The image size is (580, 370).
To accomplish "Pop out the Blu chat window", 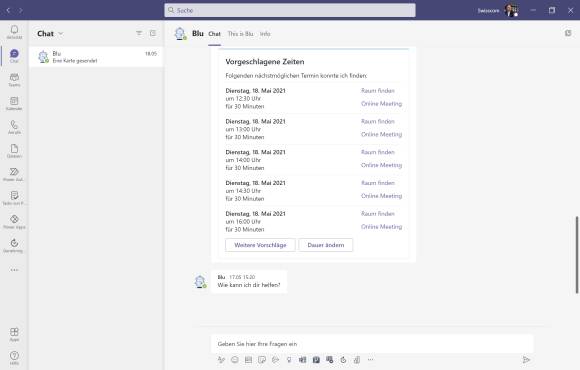I will pos(568,33).
